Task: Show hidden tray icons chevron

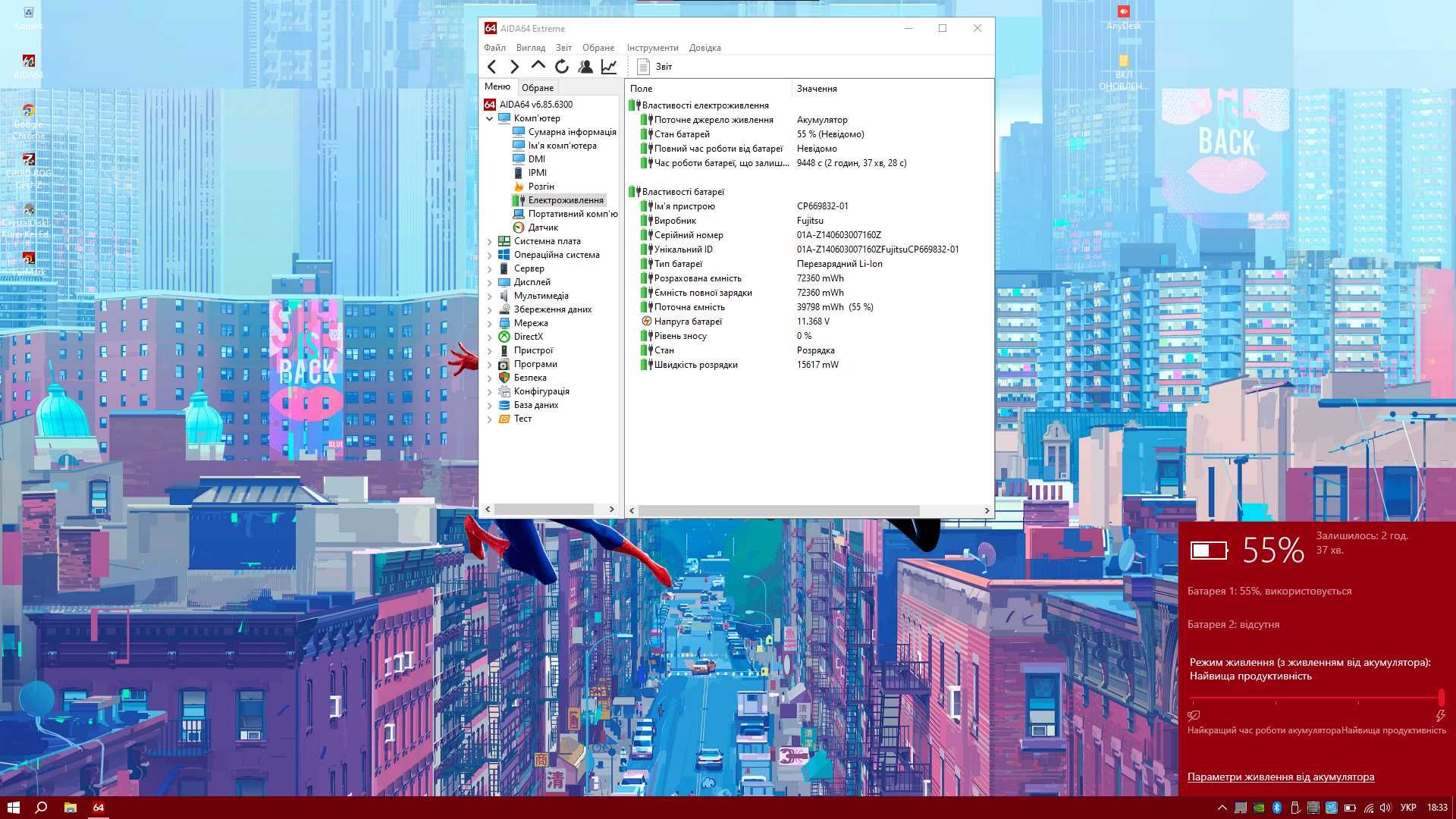Action: pos(1222,808)
